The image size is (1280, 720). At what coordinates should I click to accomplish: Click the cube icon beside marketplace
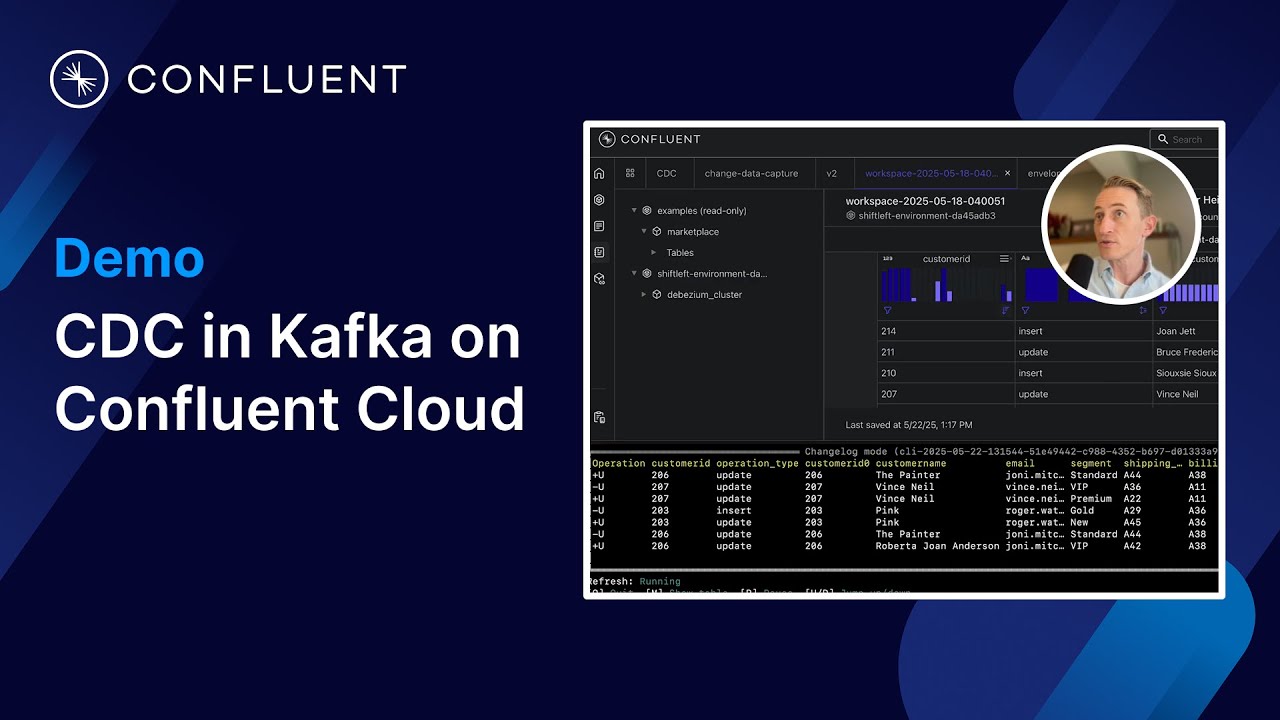[657, 232]
